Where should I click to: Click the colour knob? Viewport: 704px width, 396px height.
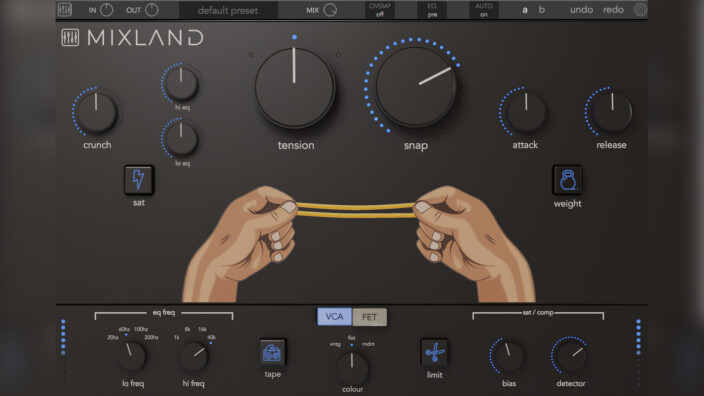coord(352,367)
